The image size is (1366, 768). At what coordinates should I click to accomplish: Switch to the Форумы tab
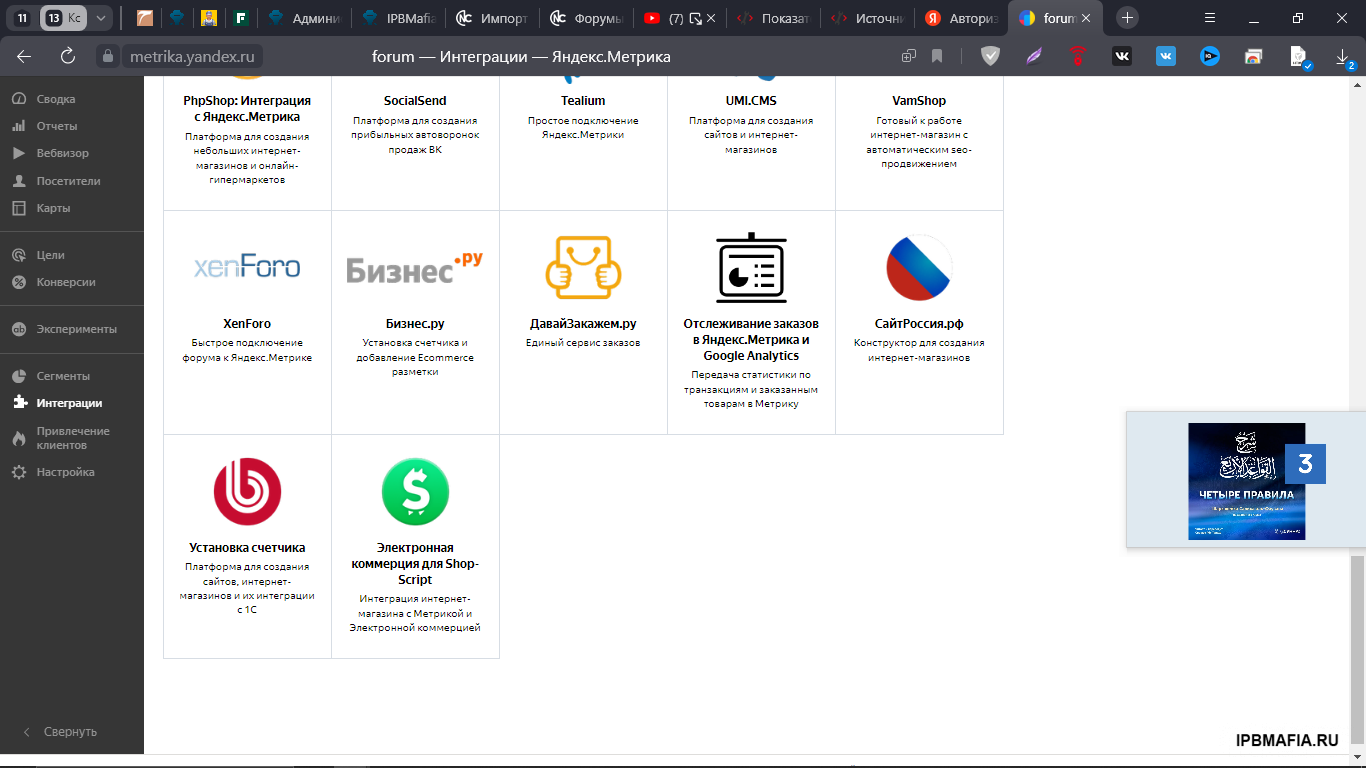[584, 18]
